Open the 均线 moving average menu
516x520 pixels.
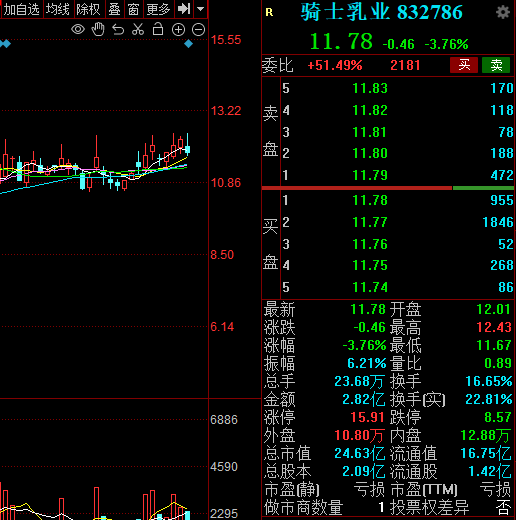point(58,9)
